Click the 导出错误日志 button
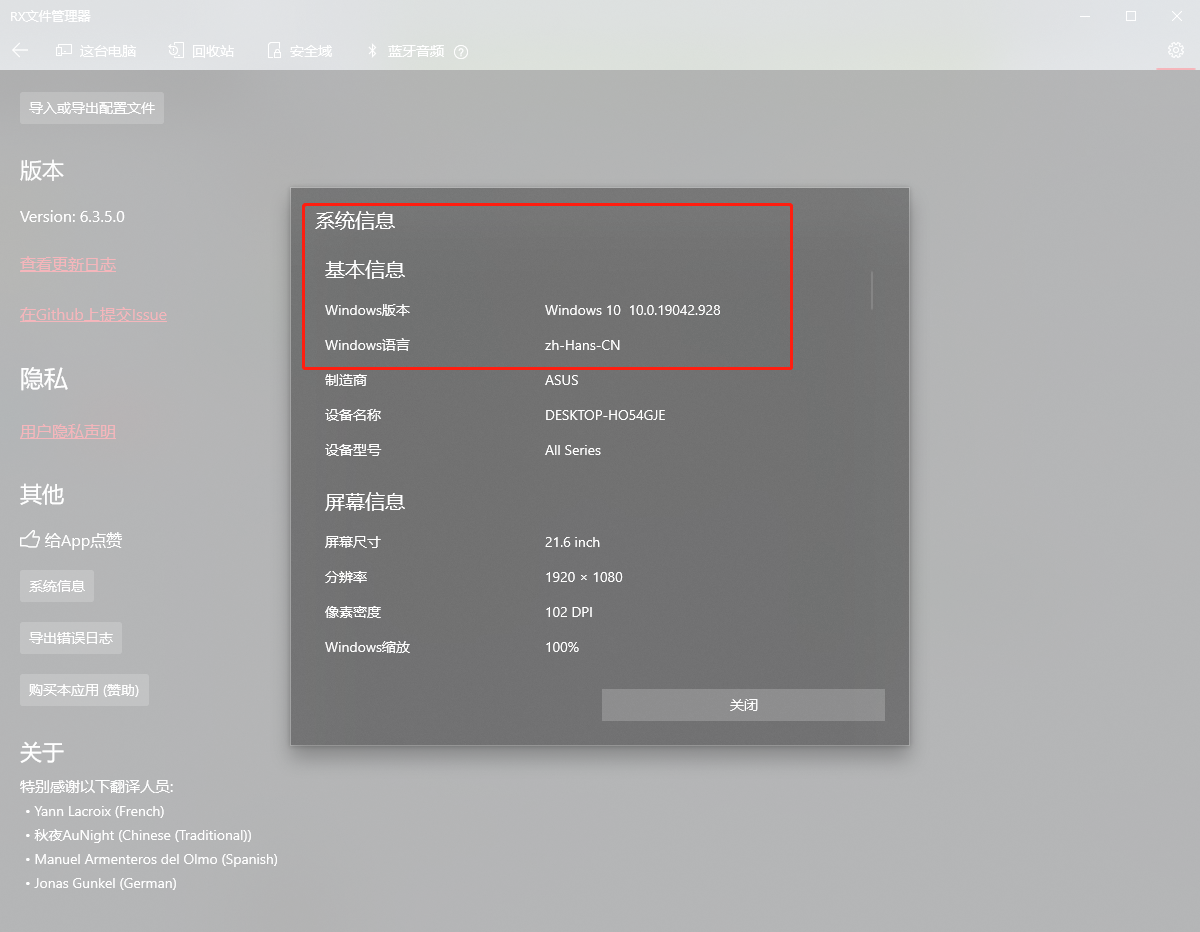The width and height of the screenshot is (1200, 932). tap(70, 637)
